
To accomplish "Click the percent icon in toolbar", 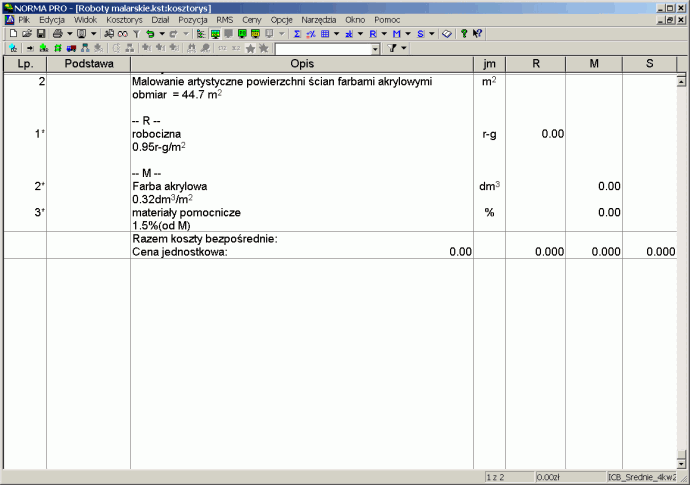I will (x=310, y=33).
